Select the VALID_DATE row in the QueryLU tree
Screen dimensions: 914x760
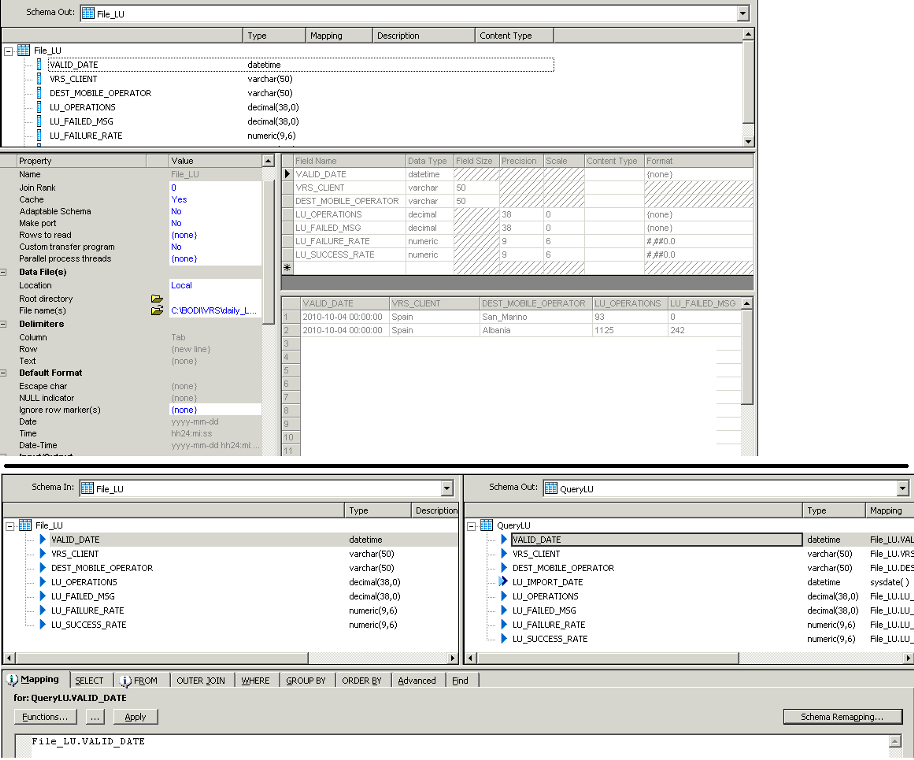coord(656,540)
